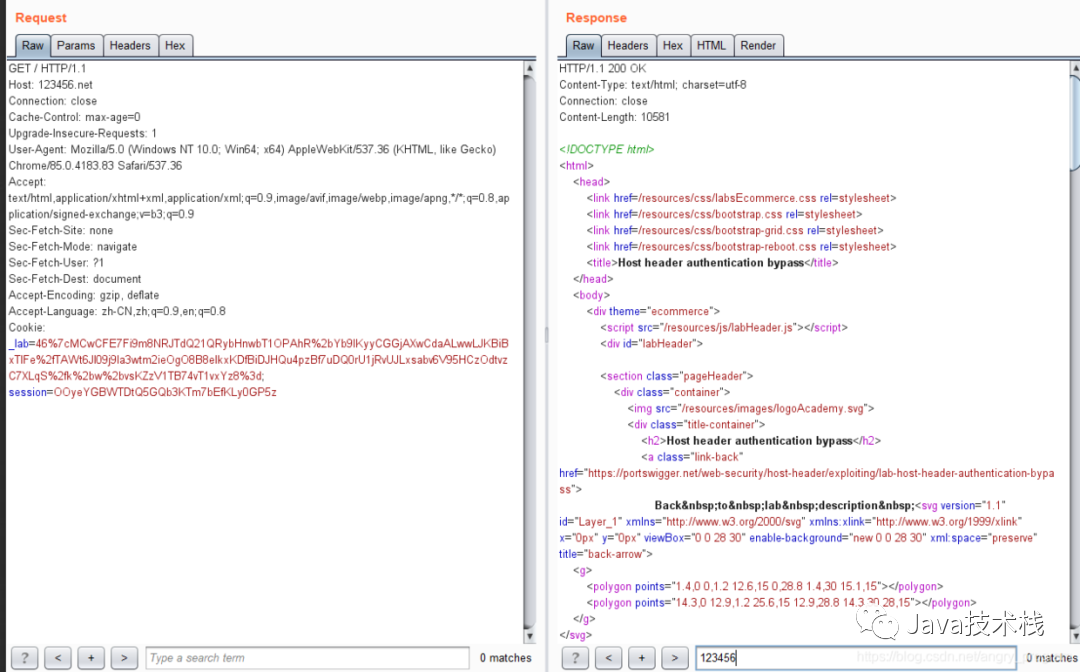Click the div theme="ecommerce" line

pos(653,311)
